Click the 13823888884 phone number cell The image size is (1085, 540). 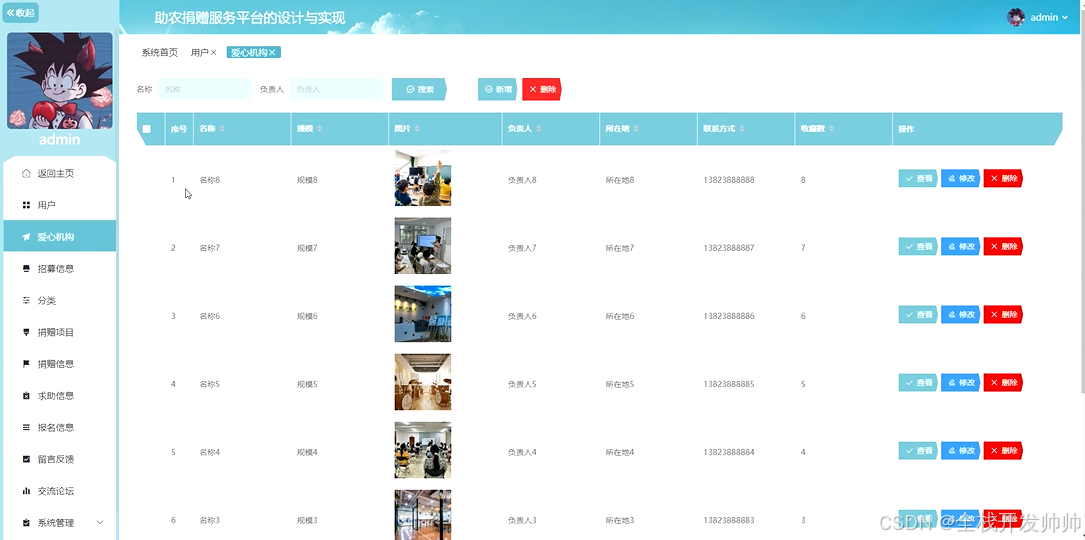[729, 452]
